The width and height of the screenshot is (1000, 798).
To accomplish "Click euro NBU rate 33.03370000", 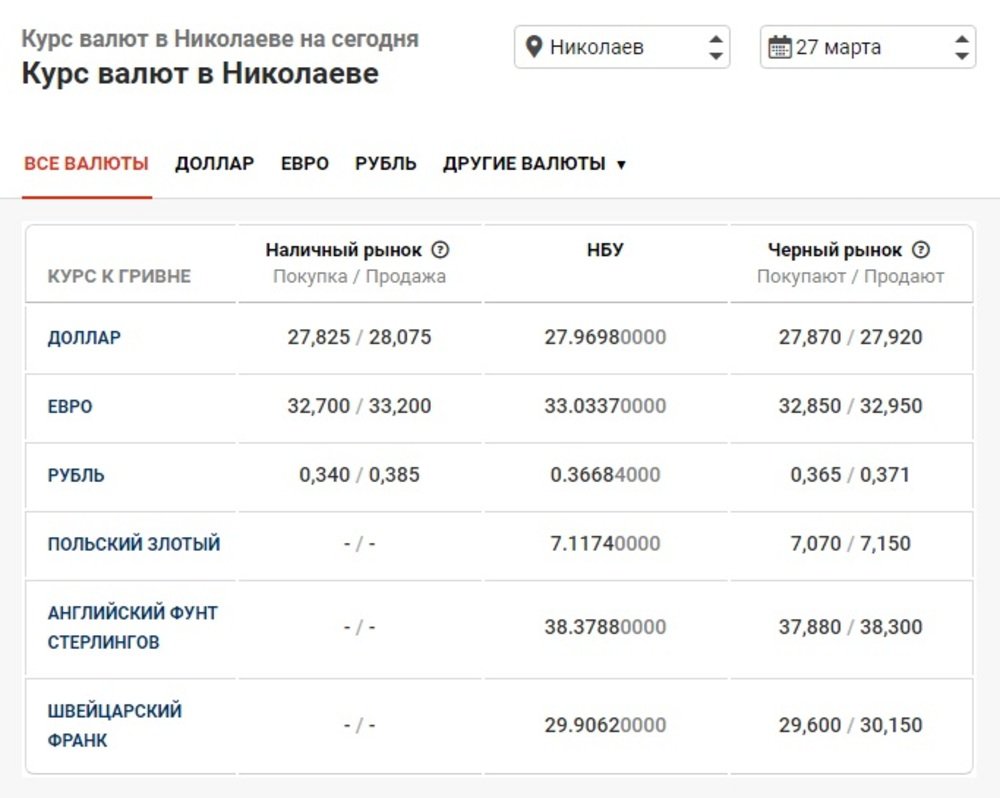I will click(x=605, y=406).
